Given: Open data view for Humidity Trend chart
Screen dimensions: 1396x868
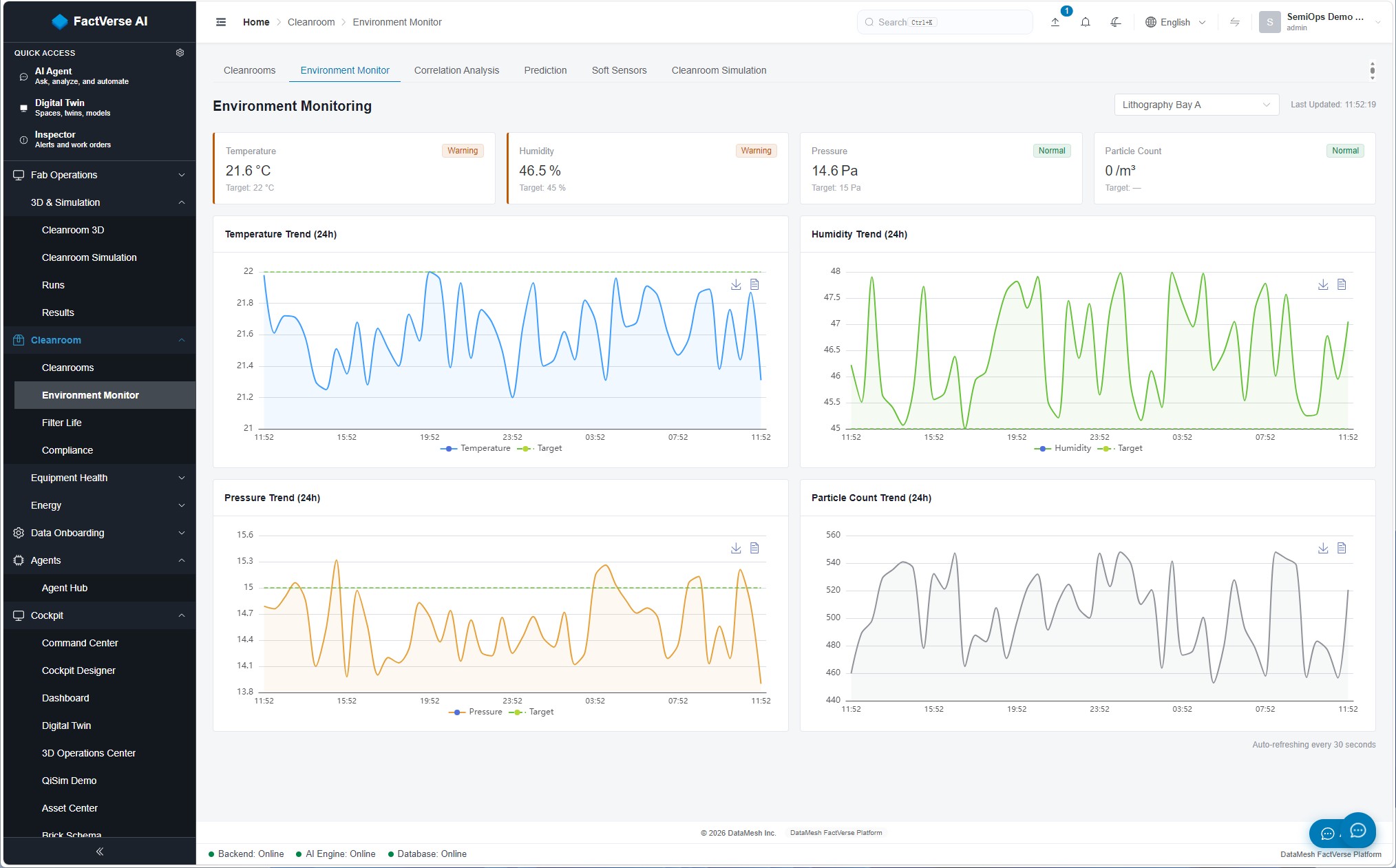Looking at the screenshot, I should pyautogui.click(x=1342, y=284).
